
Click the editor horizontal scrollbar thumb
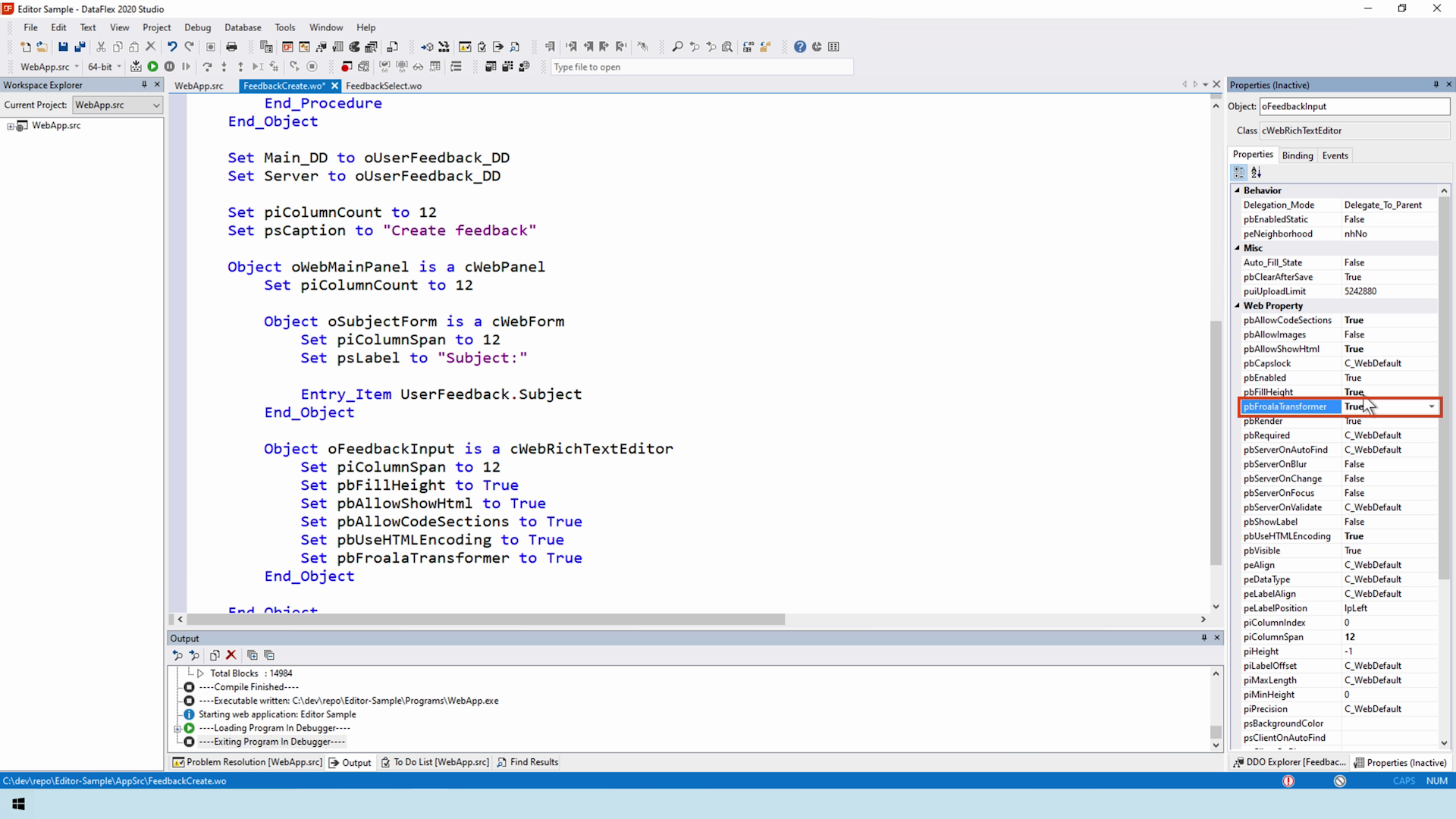click(x=485, y=620)
